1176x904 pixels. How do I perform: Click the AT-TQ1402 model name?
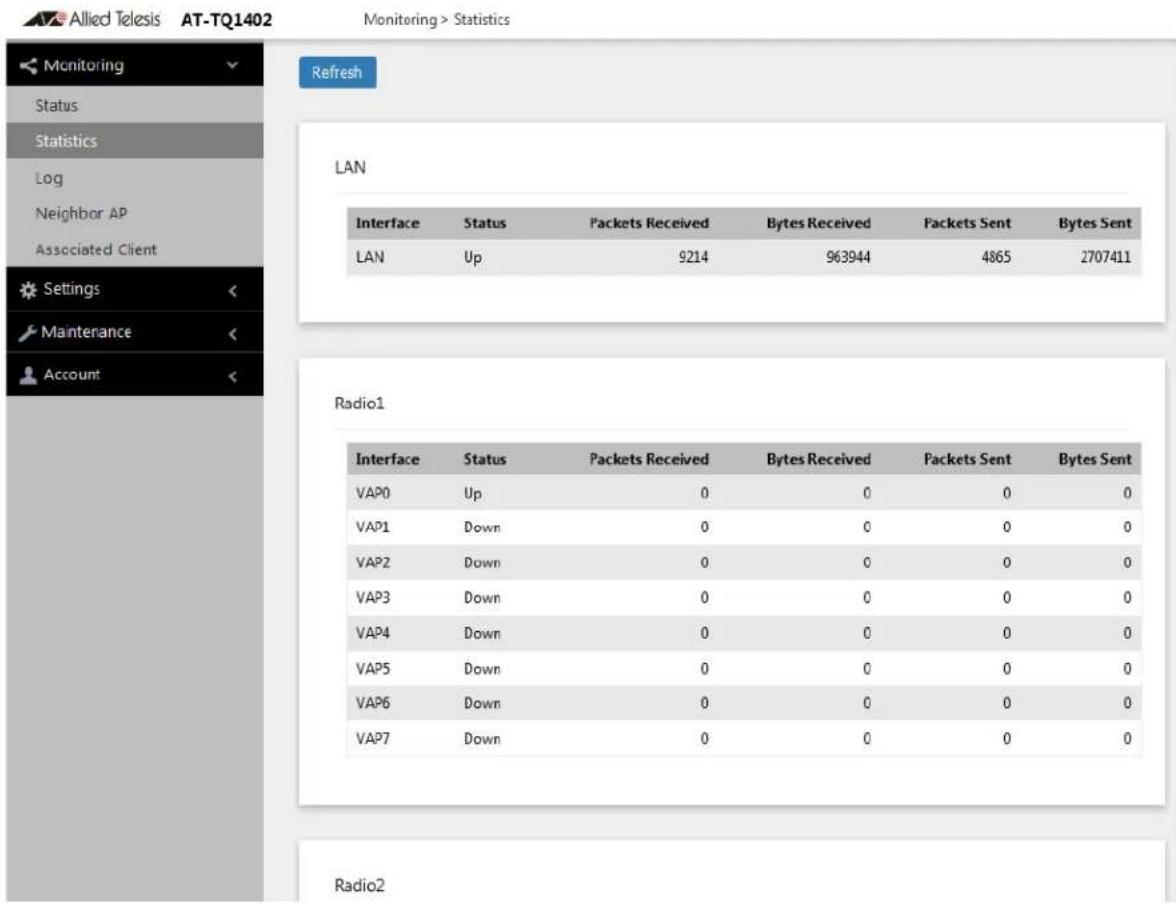point(226,20)
